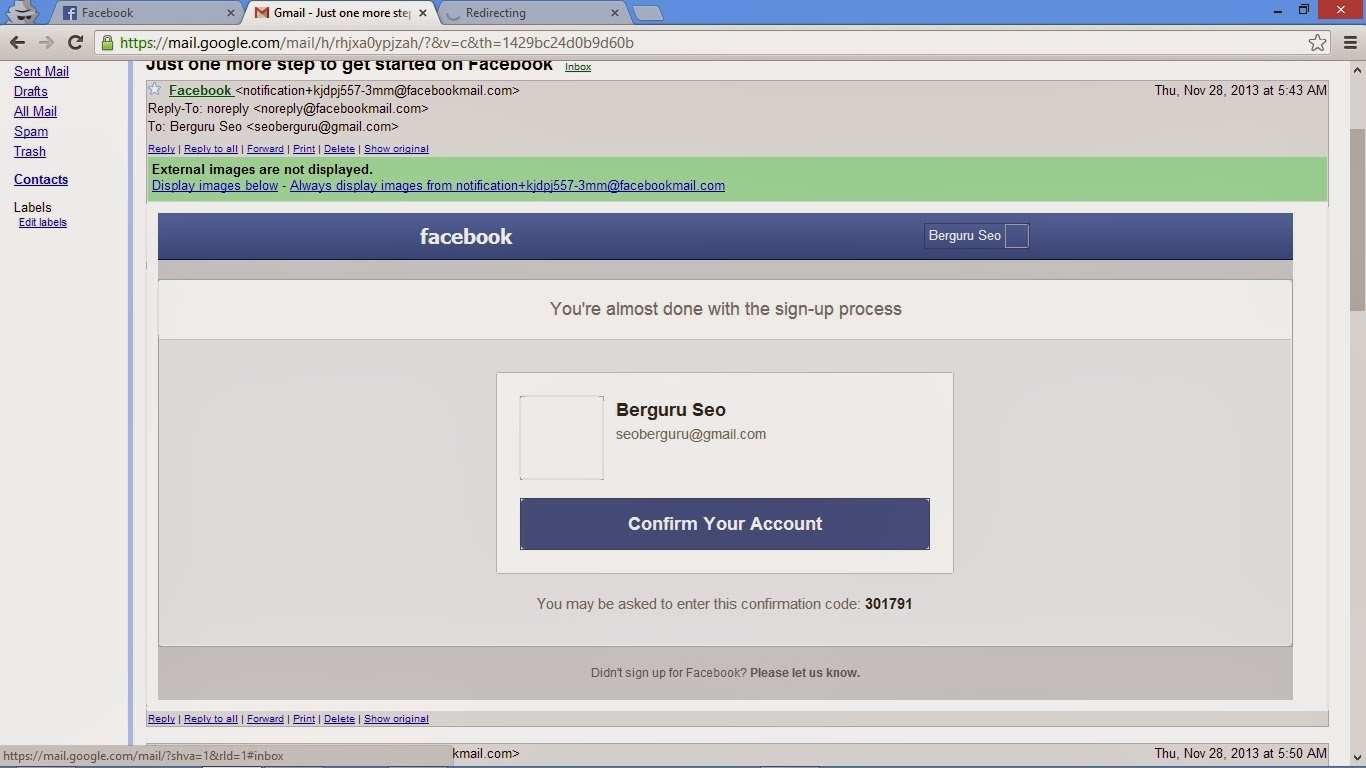Image resolution: width=1366 pixels, height=768 pixels.
Task: Click profile picture placeholder in confirmation card
Action: click(561, 437)
